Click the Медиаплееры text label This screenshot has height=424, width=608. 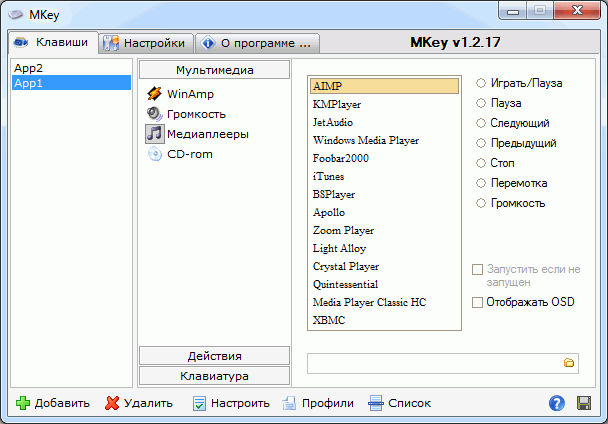pyautogui.click(x=208, y=134)
